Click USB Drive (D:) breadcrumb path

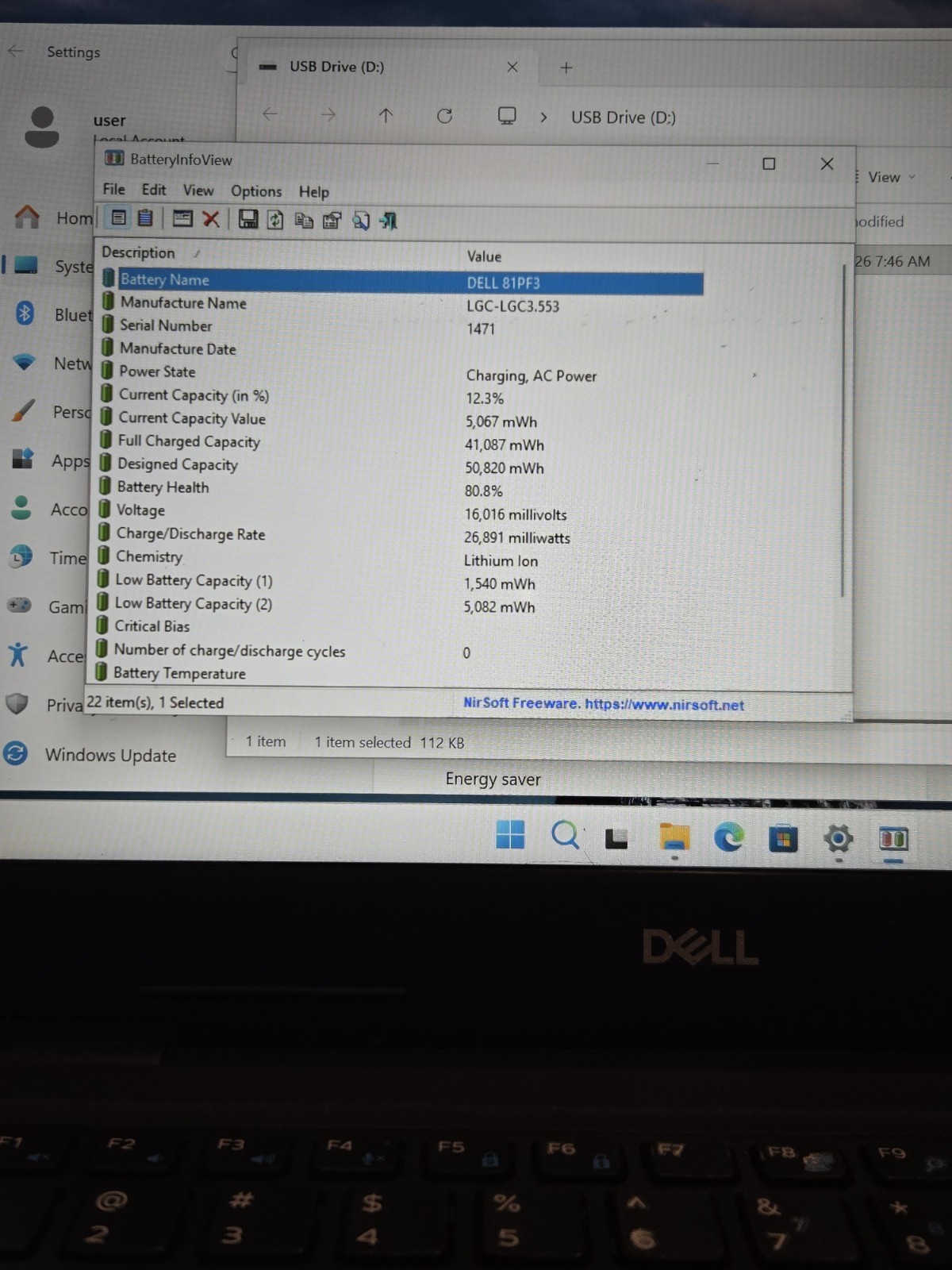(x=624, y=117)
